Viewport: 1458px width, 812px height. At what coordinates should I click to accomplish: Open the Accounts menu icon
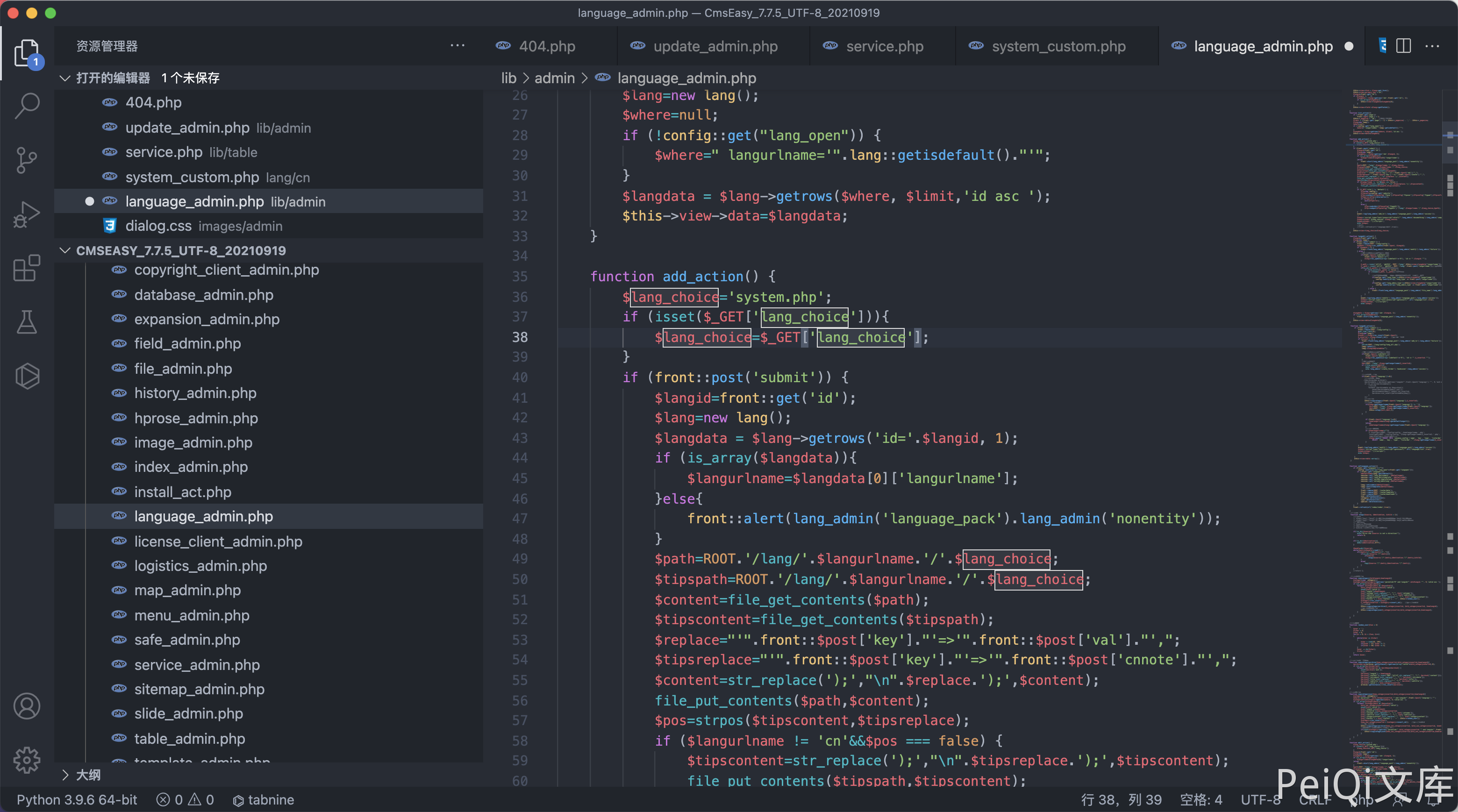pos(27,706)
